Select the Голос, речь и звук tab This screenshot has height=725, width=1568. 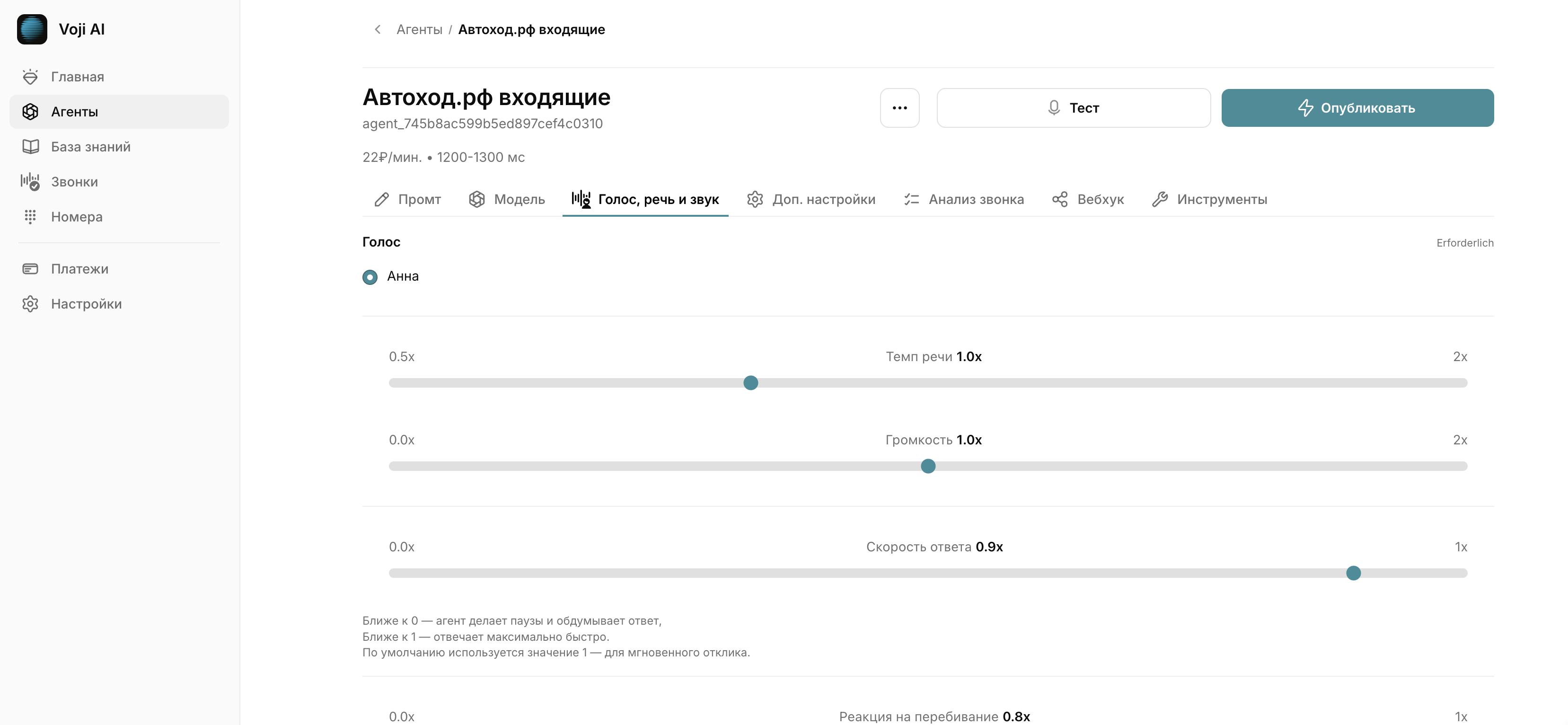coord(645,199)
